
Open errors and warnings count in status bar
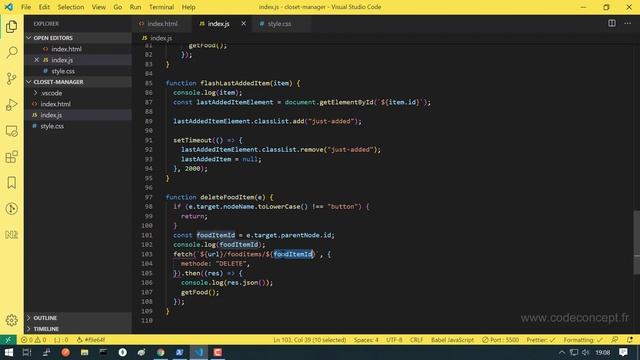[33, 340]
